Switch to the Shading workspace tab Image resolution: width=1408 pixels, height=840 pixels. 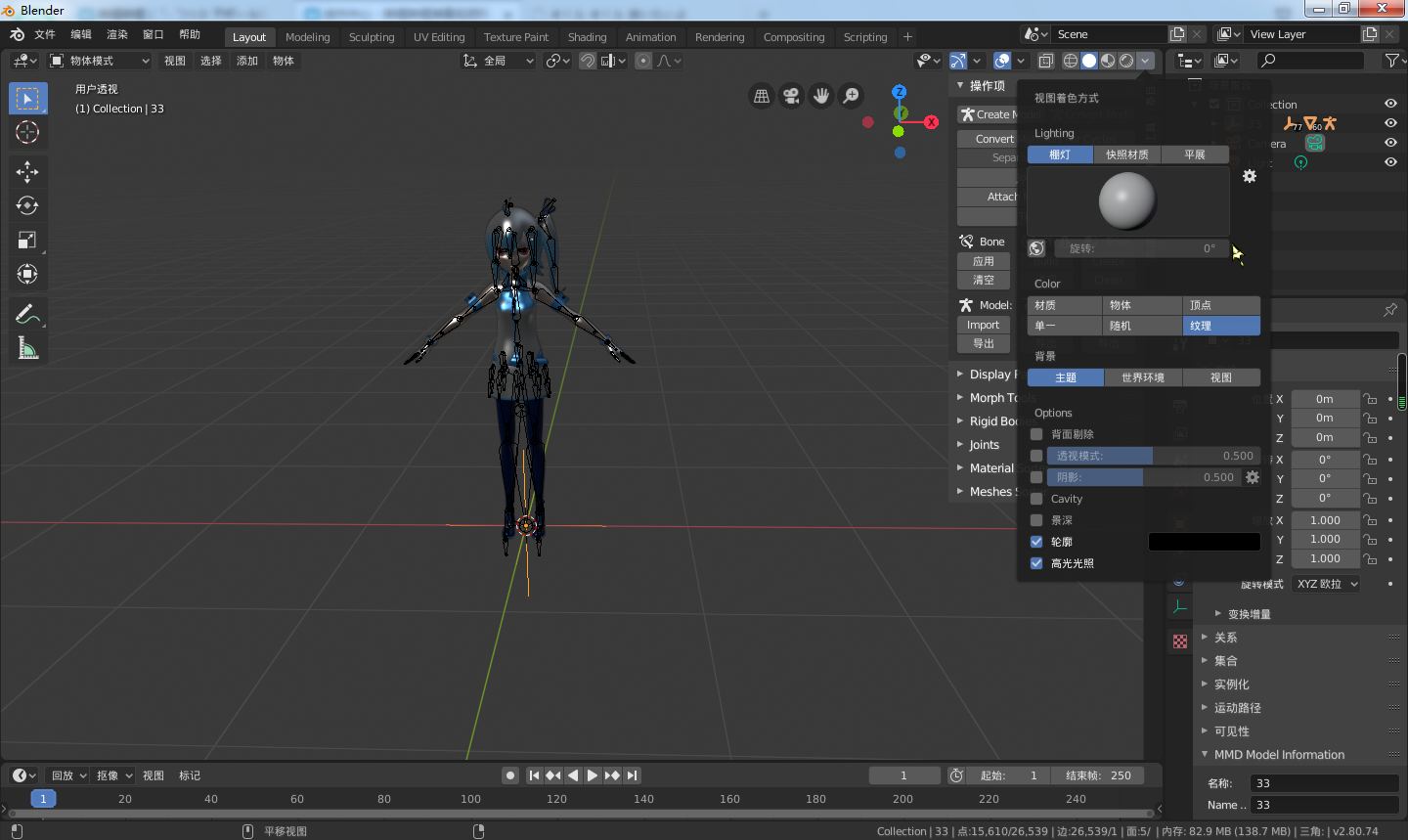(587, 37)
